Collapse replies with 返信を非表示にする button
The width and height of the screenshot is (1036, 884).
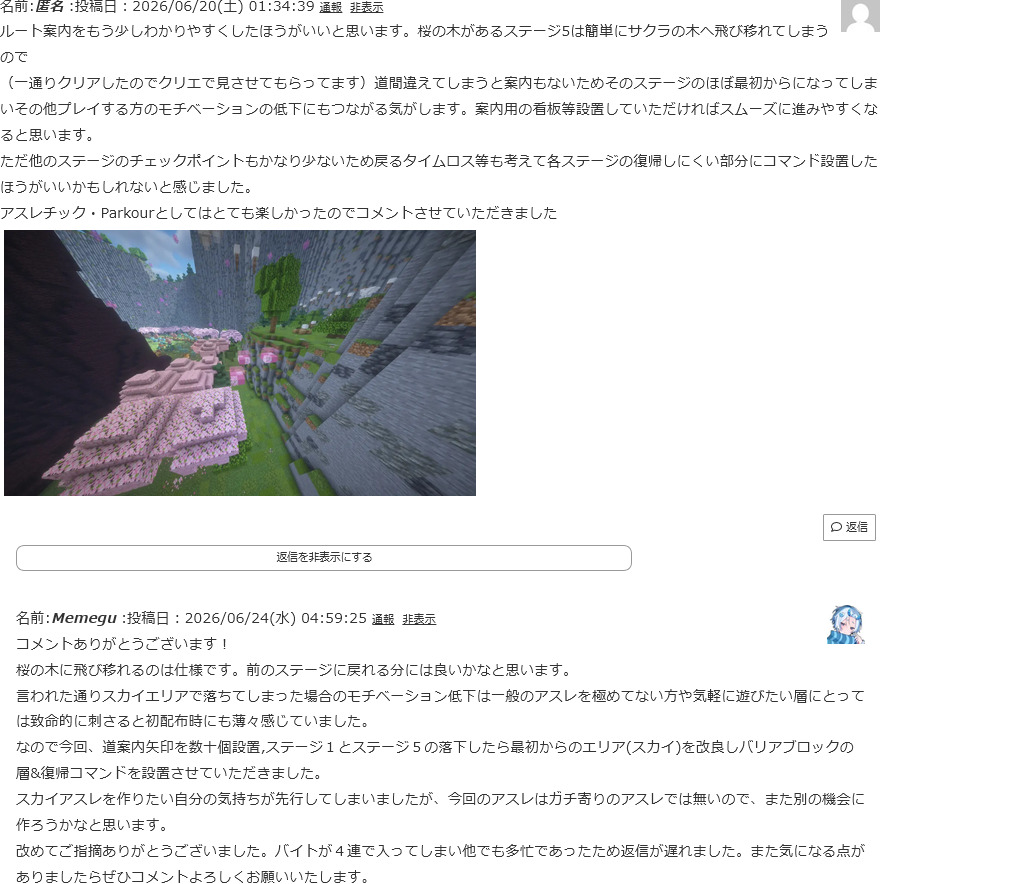[324, 558]
